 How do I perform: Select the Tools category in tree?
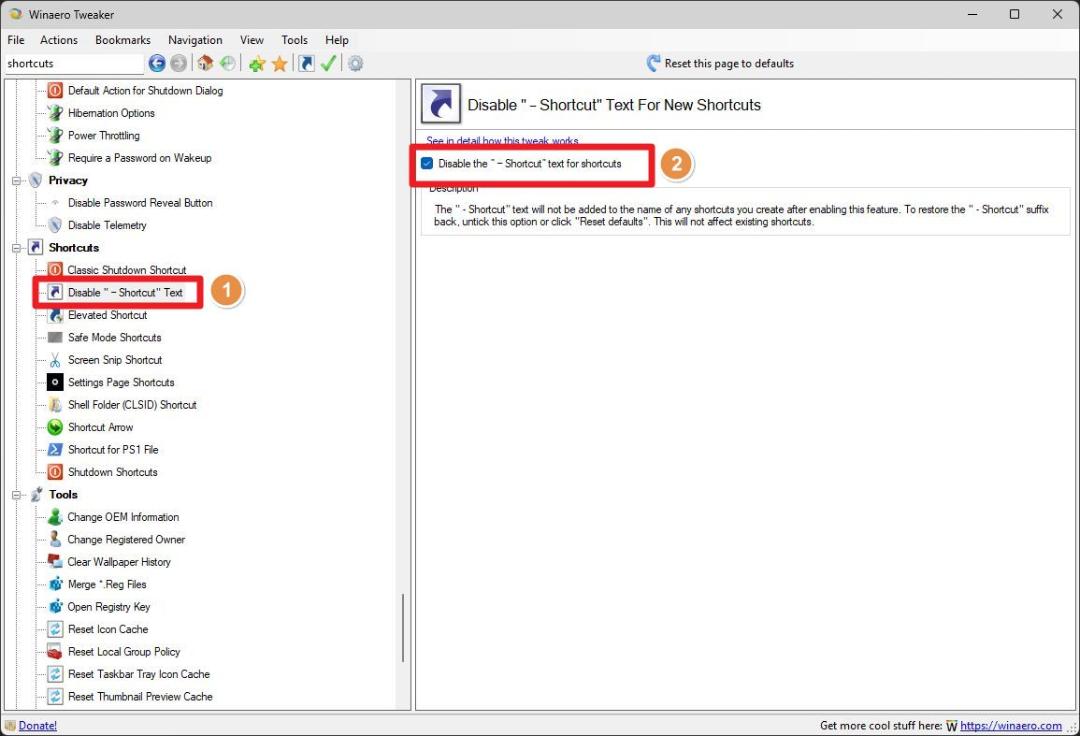pos(63,494)
